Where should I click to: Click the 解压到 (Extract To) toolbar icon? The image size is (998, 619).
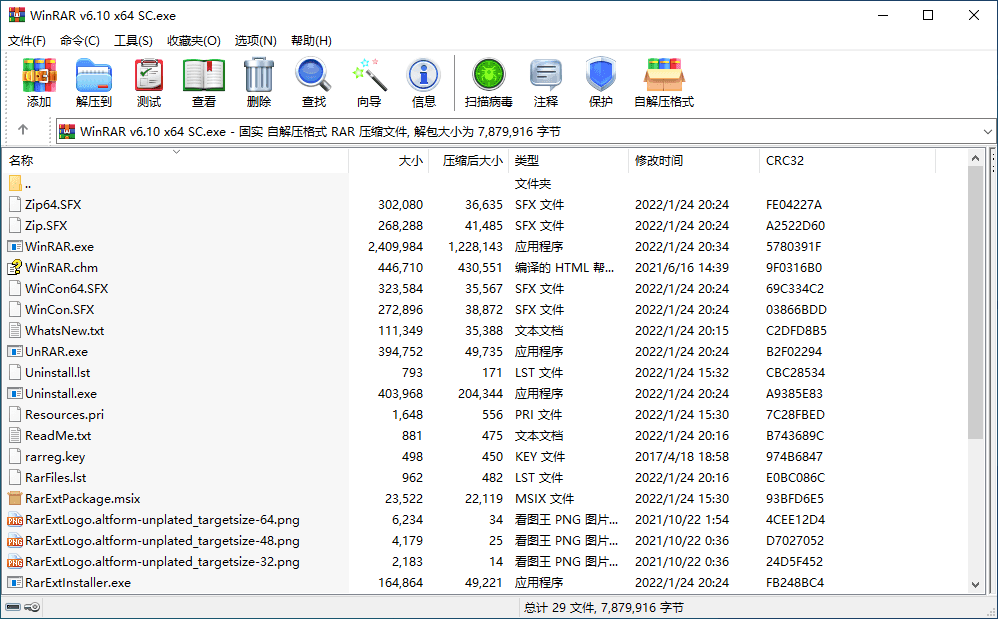[x=94, y=75]
